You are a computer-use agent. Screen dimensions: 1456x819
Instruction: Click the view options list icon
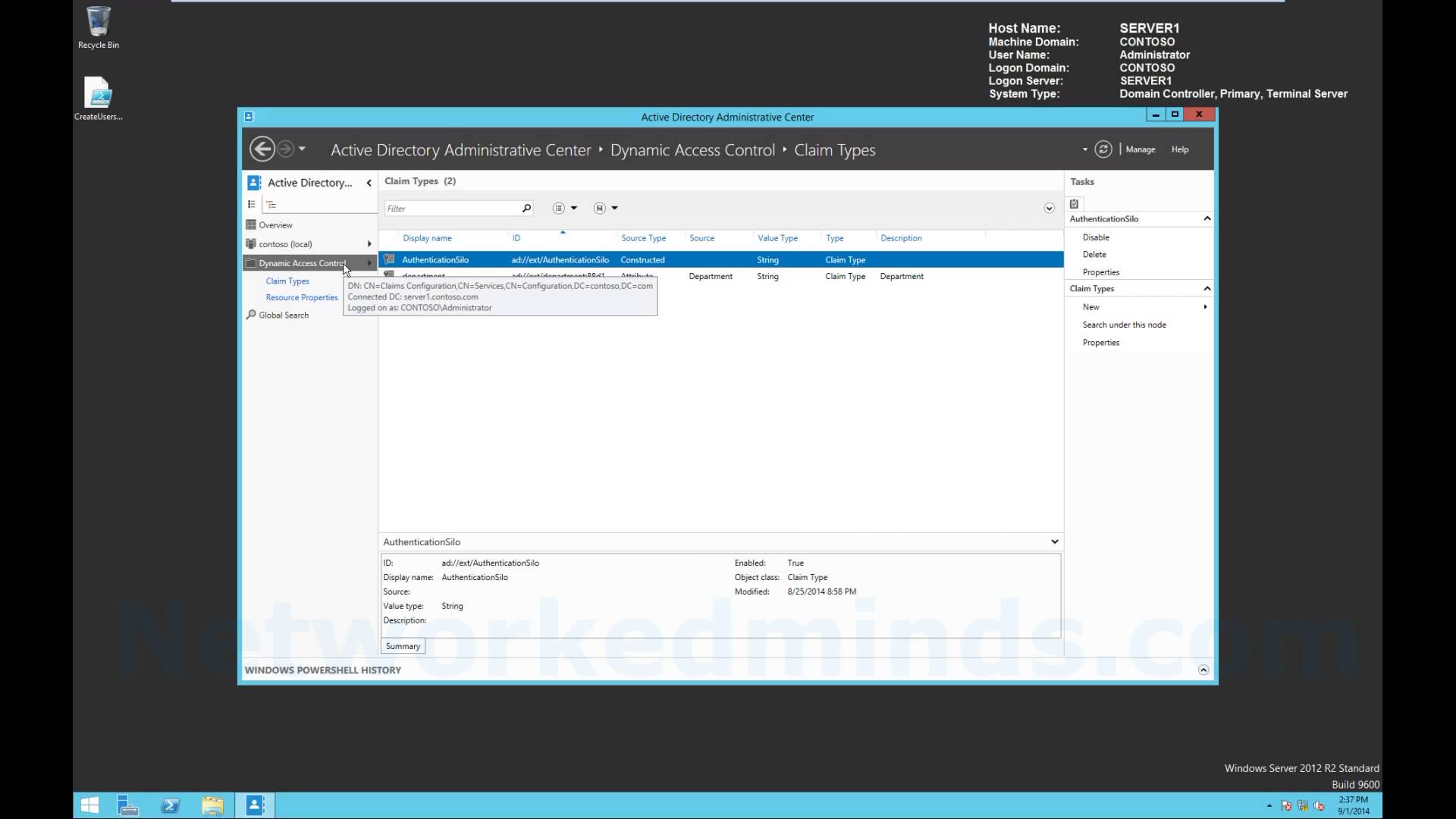(x=559, y=208)
